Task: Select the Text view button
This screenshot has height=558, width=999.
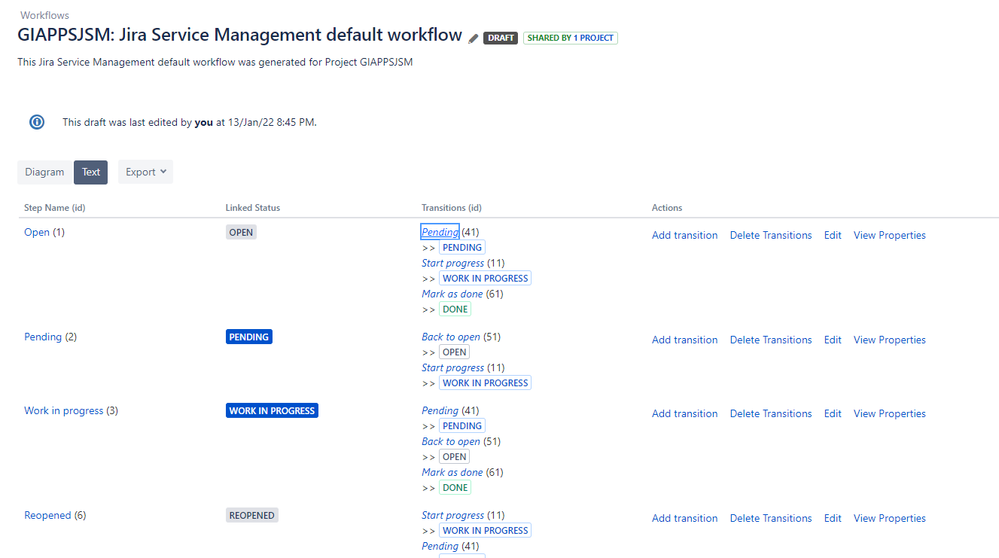Action: pos(90,172)
